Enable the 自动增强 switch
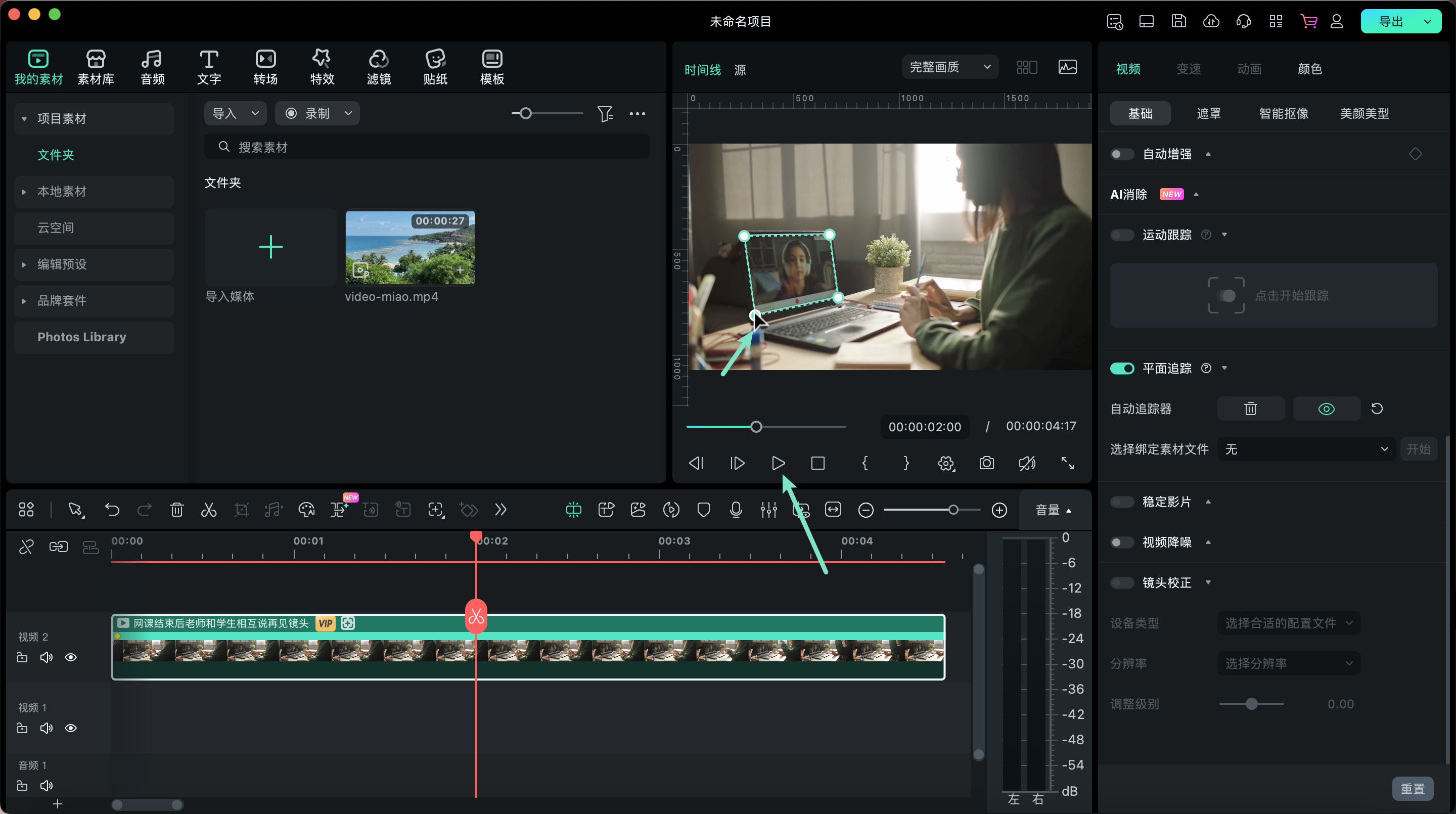This screenshot has height=814, width=1456. coord(1122,154)
